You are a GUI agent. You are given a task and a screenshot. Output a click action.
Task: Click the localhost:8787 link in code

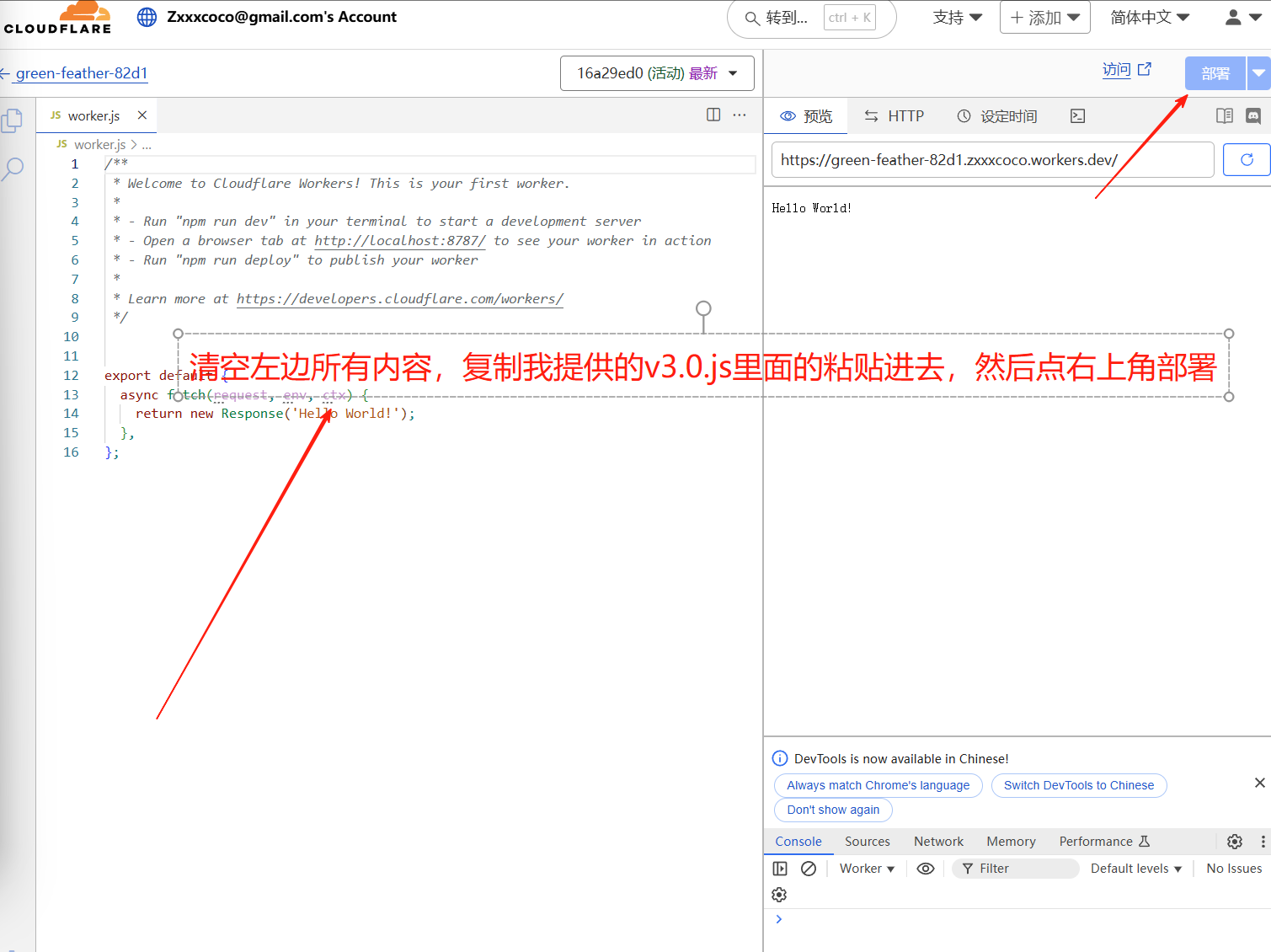point(400,241)
